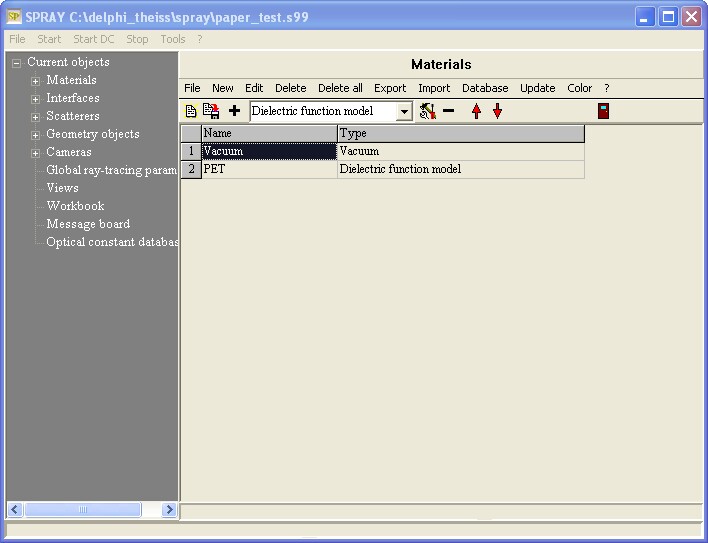Click right arrow of sidebar horizontal scrollbar
This screenshot has height=543, width=708.
click(169, 510)
